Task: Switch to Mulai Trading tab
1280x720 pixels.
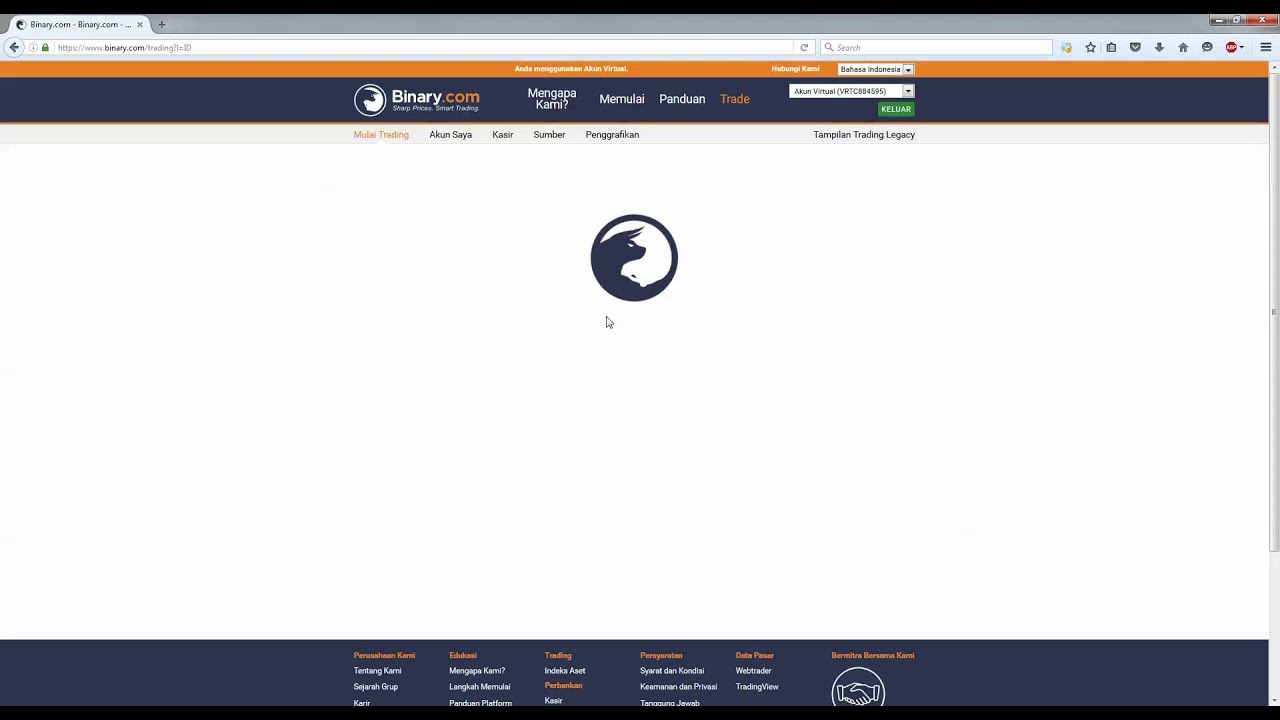Action: pyautogui.click(x=381, y=135)
